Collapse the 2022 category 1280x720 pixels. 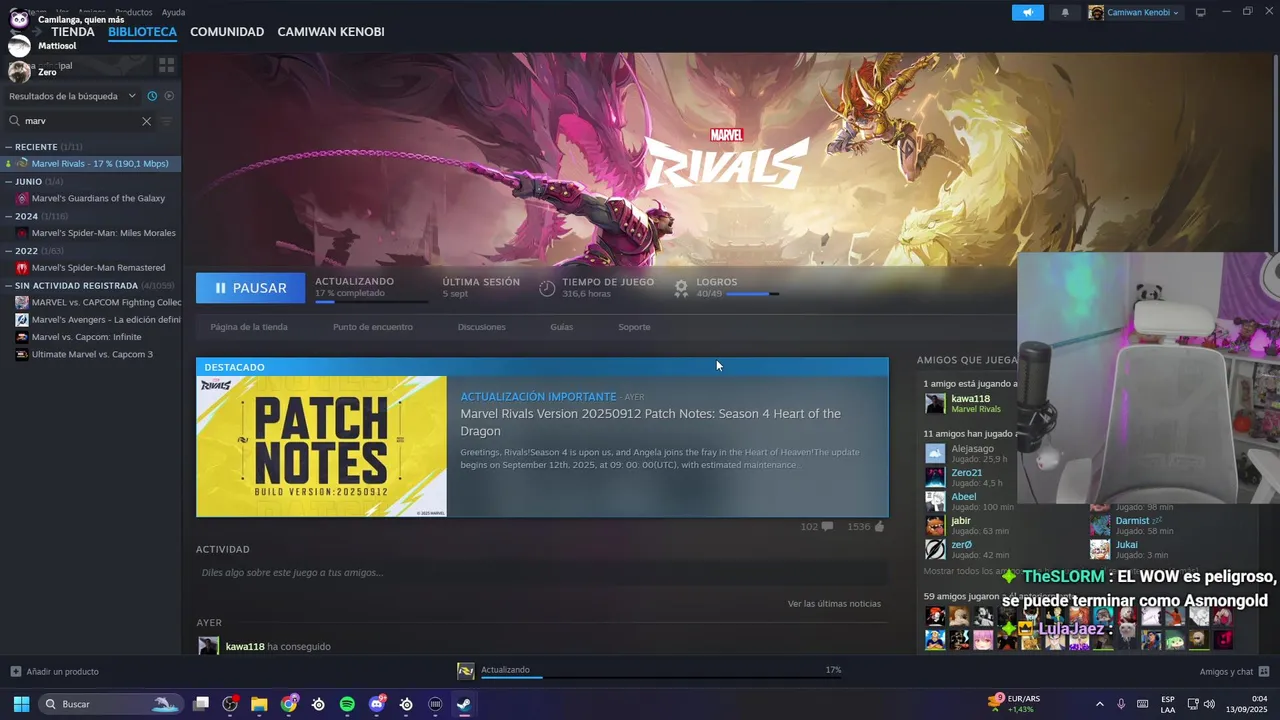click(x=8, y=251)
